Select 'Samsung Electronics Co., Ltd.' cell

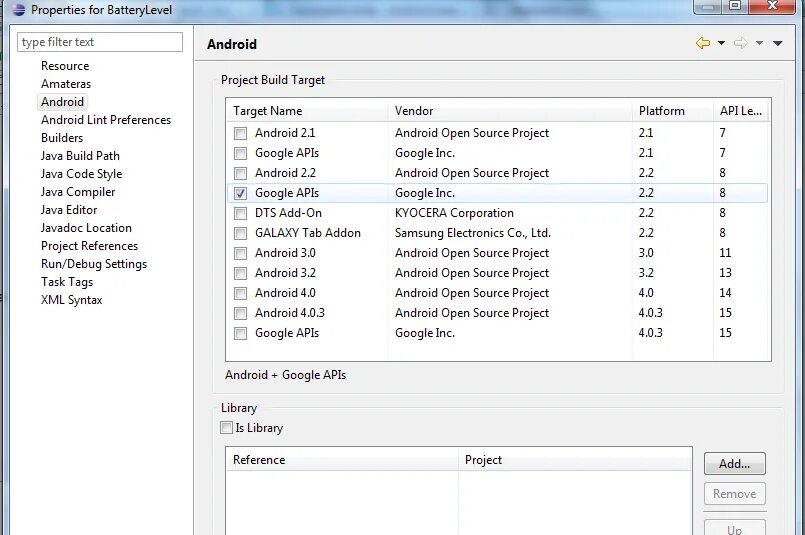(473, 233)
